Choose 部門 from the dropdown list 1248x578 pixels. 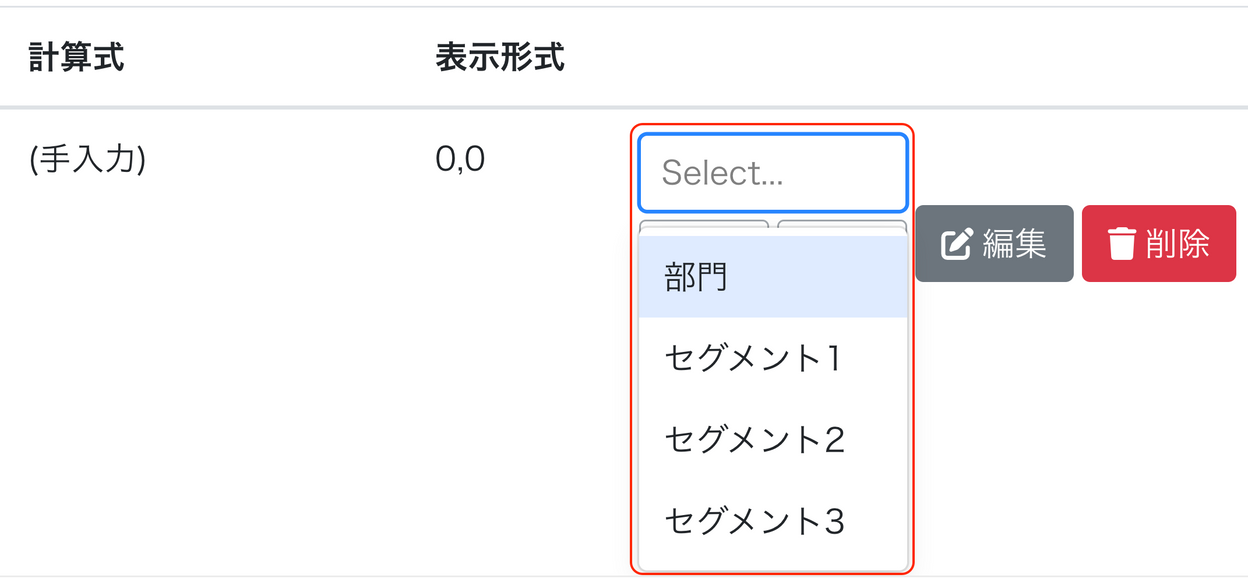point(773,277)
